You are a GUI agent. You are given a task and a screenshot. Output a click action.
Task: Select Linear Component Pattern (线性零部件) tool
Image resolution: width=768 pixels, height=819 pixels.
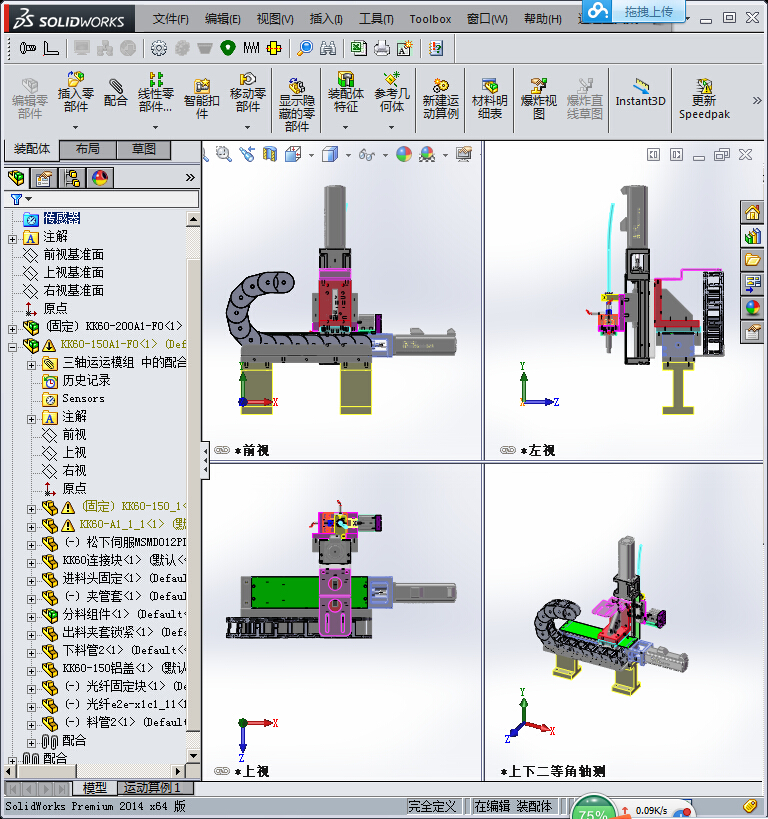[x=155, y=92]
